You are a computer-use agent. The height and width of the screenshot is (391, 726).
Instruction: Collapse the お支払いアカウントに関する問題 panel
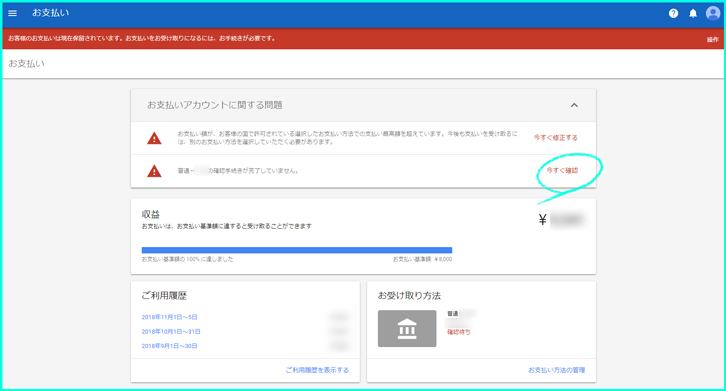pos(574,105)
